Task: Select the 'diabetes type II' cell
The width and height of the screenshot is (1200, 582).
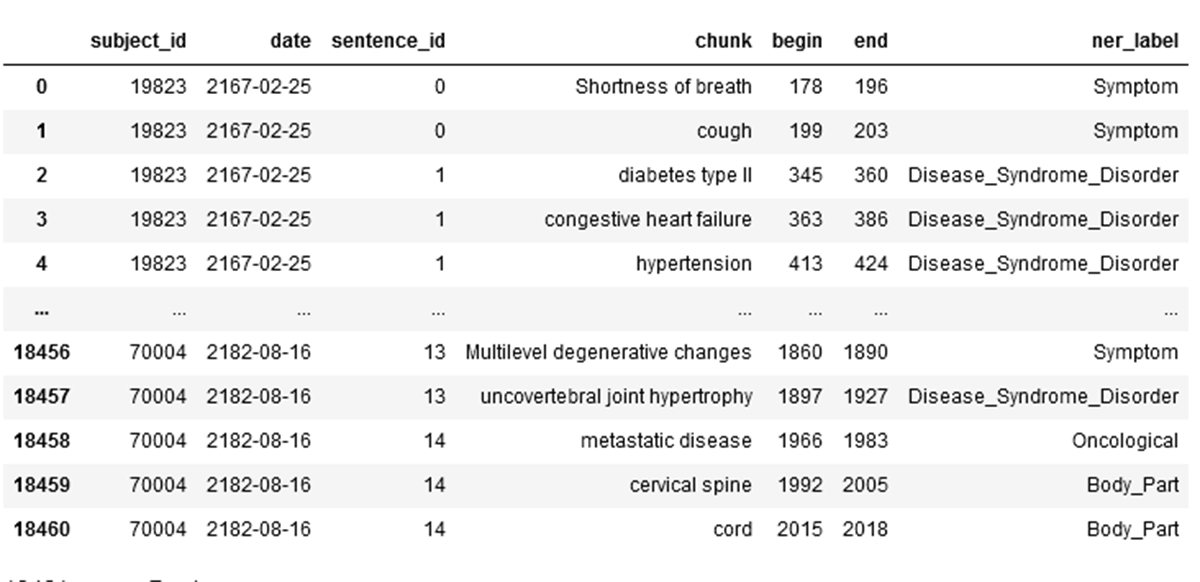Action: 685,175
